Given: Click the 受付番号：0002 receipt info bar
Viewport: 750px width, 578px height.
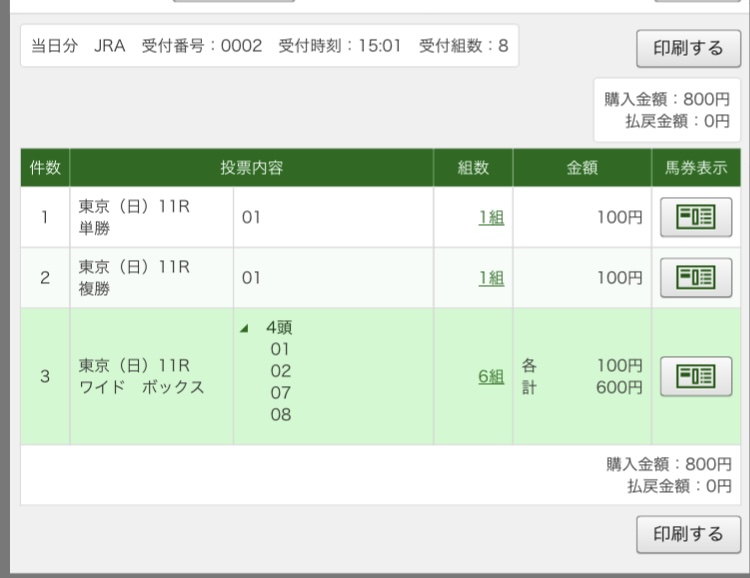Looking at the screenshot, I should click(270, 46).
